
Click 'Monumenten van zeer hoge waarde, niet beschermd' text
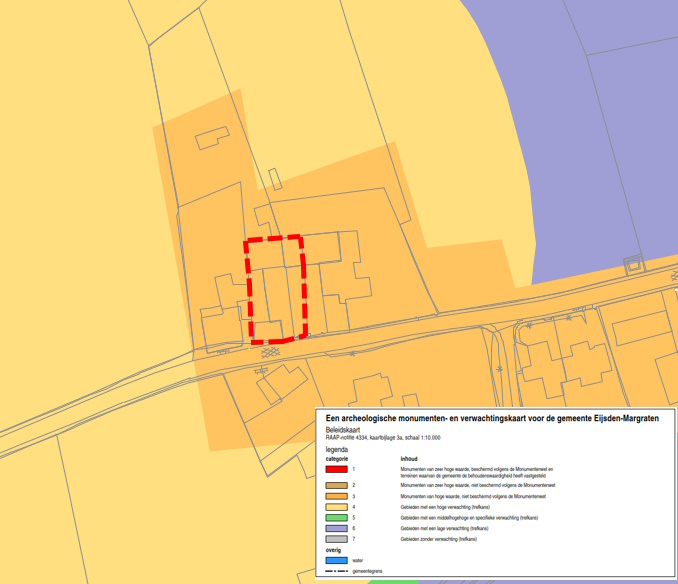click(x=478, y=485)
